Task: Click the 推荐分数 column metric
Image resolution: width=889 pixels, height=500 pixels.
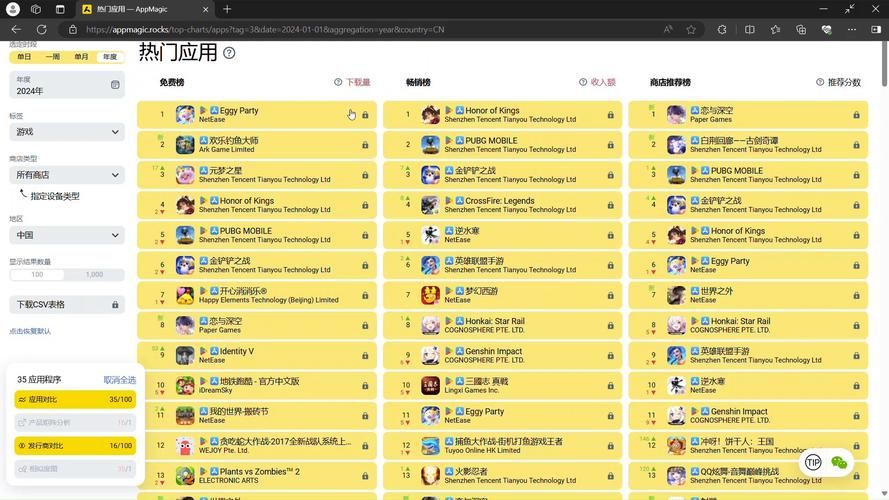Action: pyautogui.click(x=844, y=82)
